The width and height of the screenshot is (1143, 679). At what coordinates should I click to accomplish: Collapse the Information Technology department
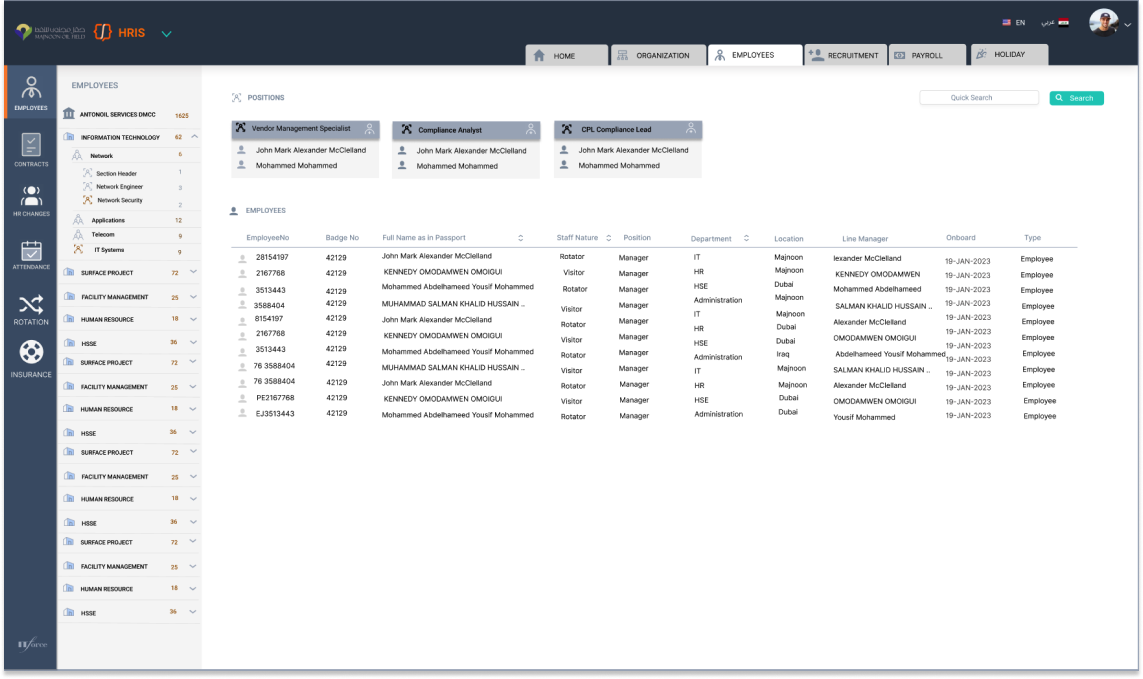[194, 137]
